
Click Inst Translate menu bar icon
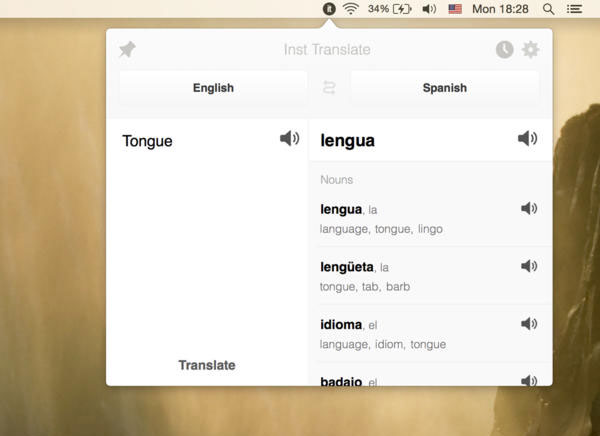(x=329, y=8)
